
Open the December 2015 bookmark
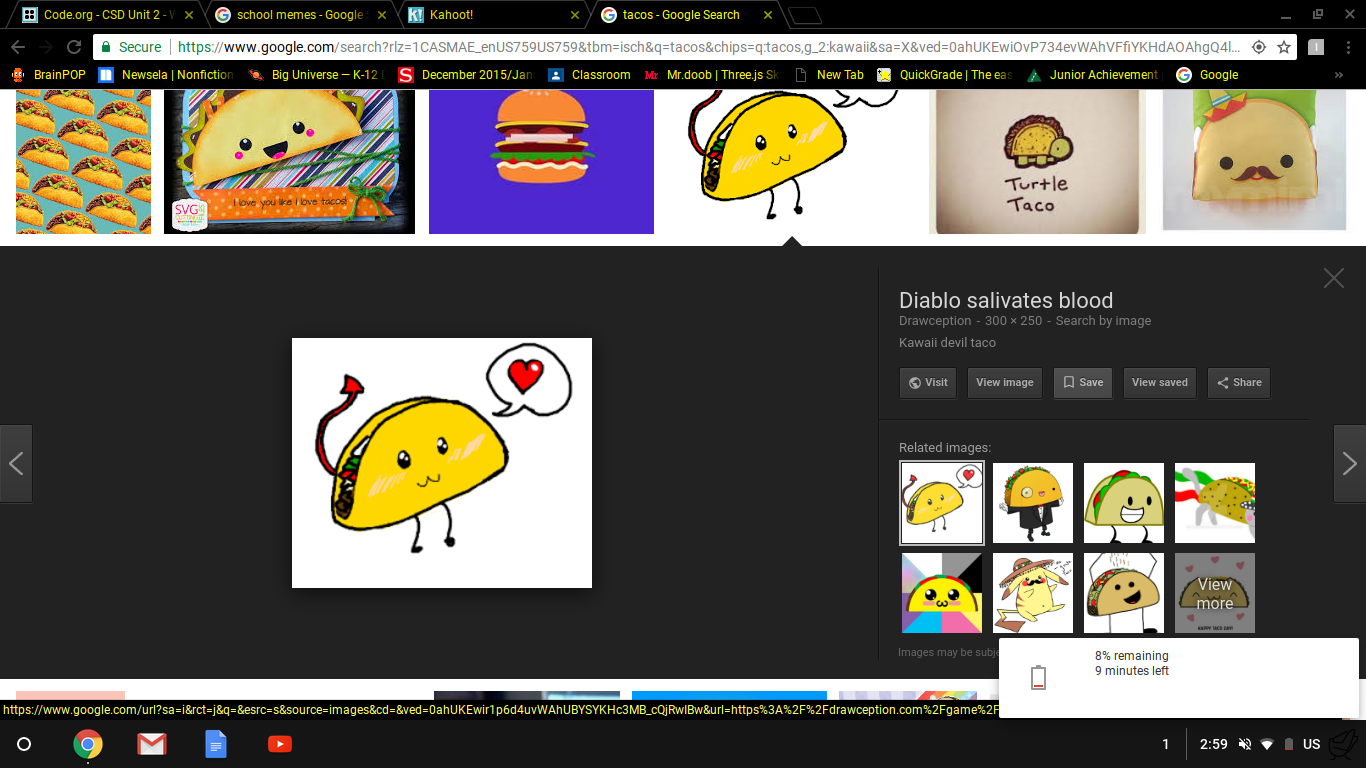[466, 75]
